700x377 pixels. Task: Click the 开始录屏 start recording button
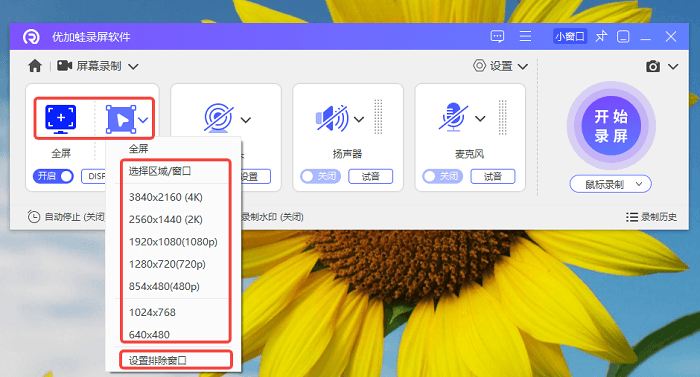(611, 126)
